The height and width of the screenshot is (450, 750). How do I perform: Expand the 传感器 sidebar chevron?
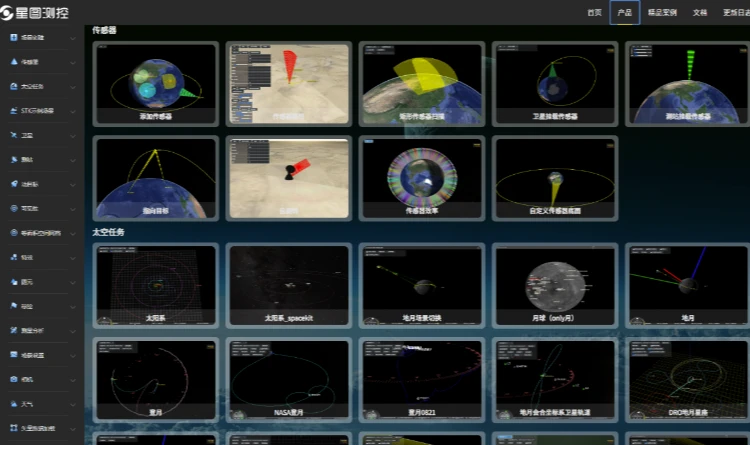73,62
